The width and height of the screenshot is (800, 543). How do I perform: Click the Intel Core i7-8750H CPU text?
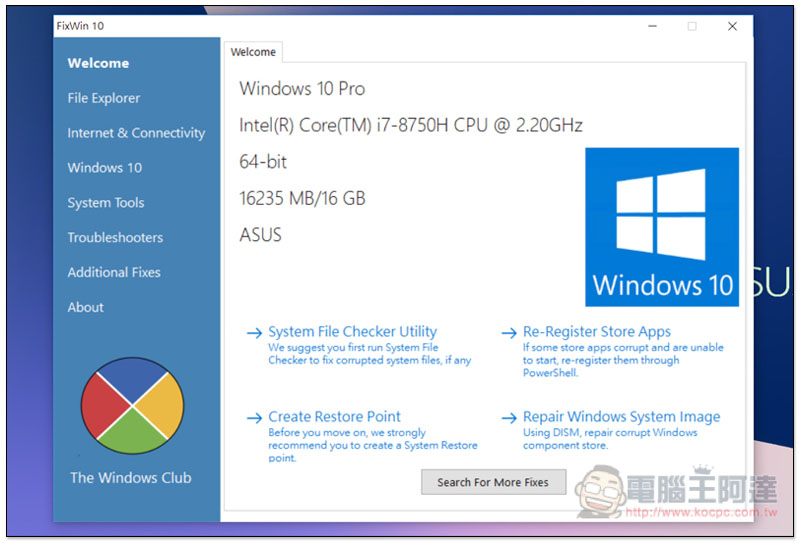(411, 126)
